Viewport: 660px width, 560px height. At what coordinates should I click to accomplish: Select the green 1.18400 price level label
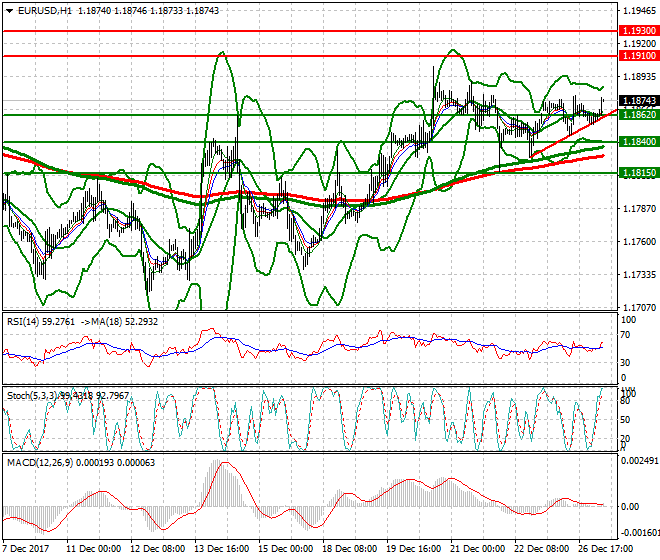pos(639,142)
